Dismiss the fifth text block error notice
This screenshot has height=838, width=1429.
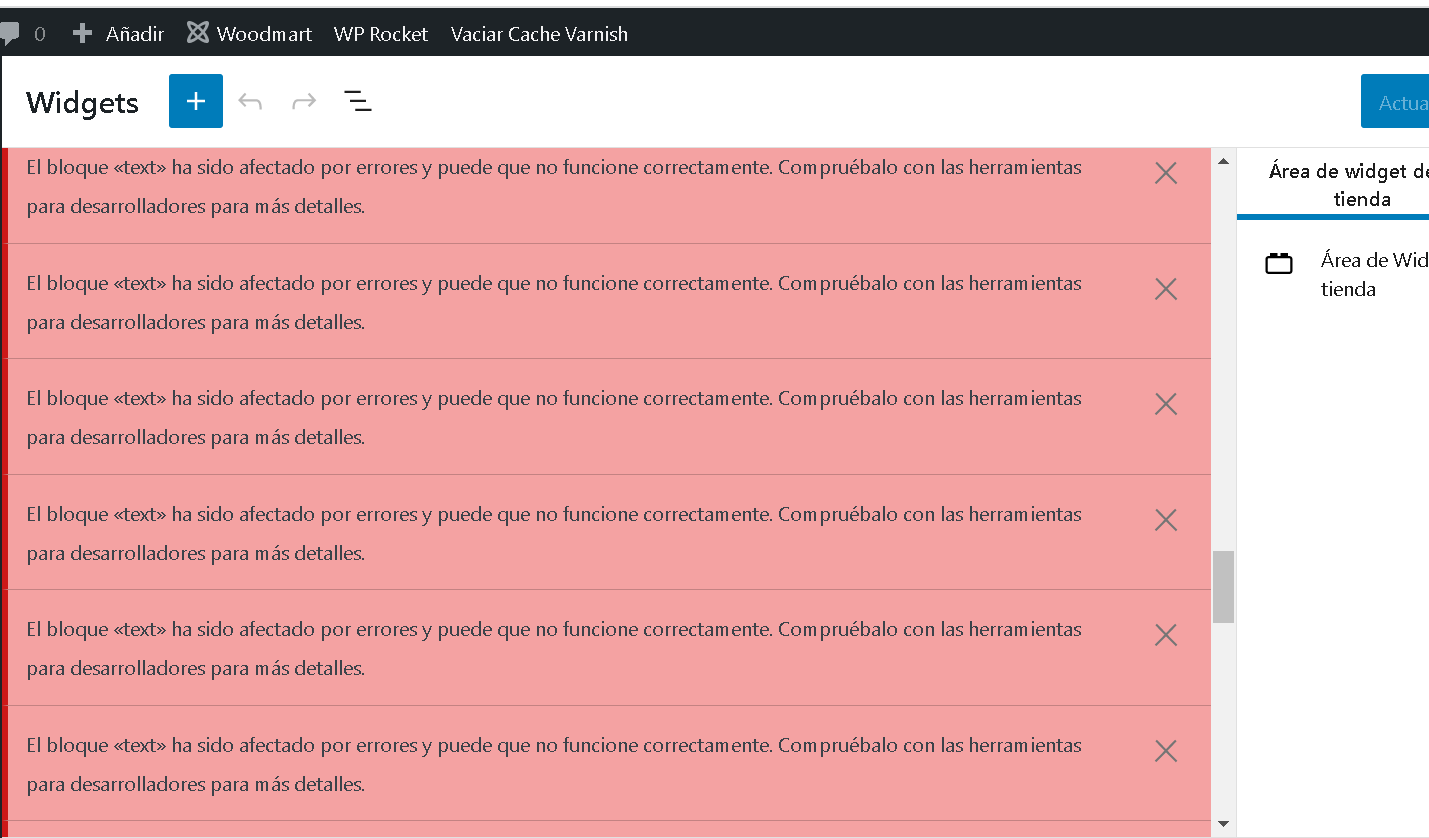[1166, 636]
